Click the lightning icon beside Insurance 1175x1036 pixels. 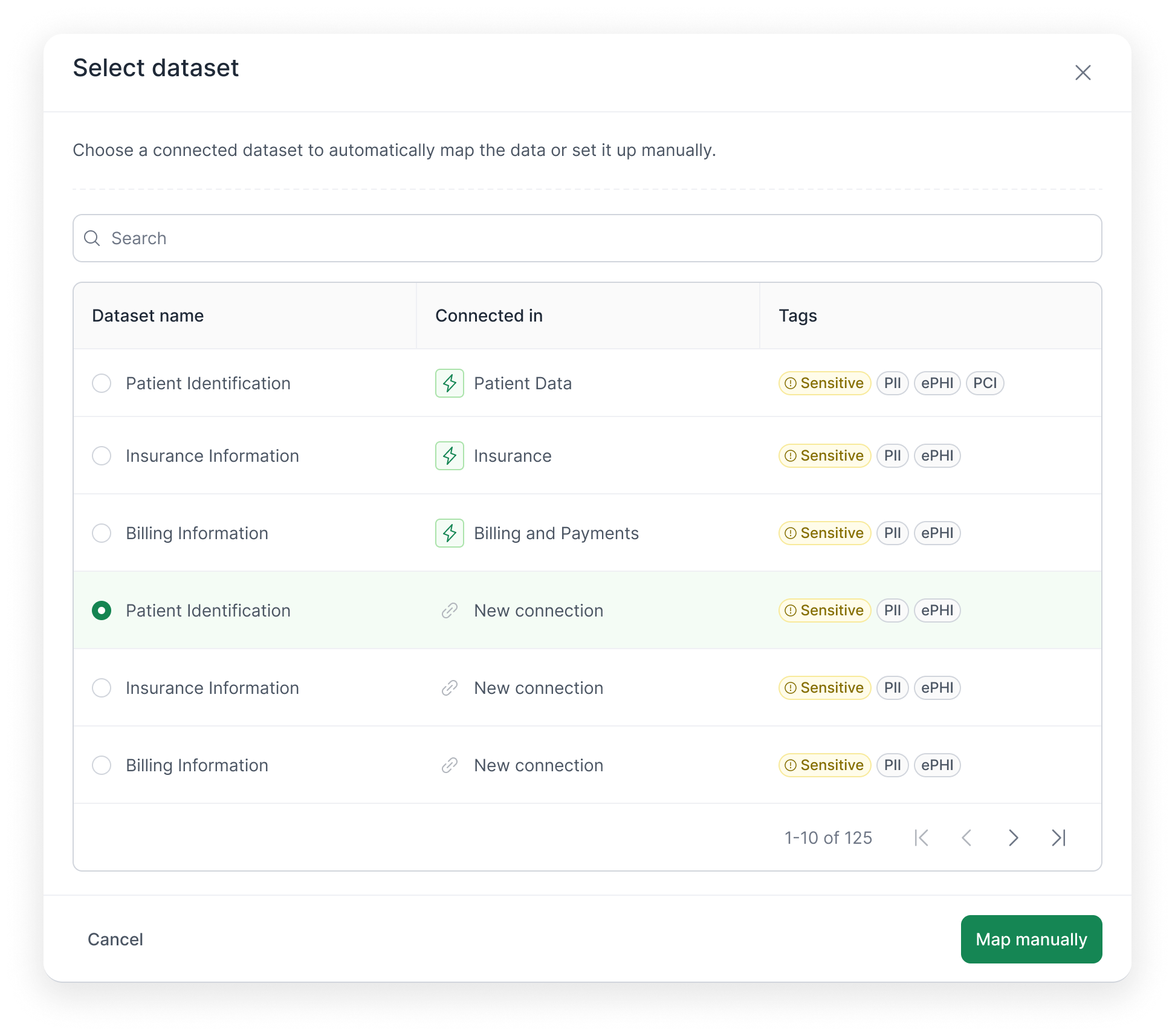coord(449,456)
